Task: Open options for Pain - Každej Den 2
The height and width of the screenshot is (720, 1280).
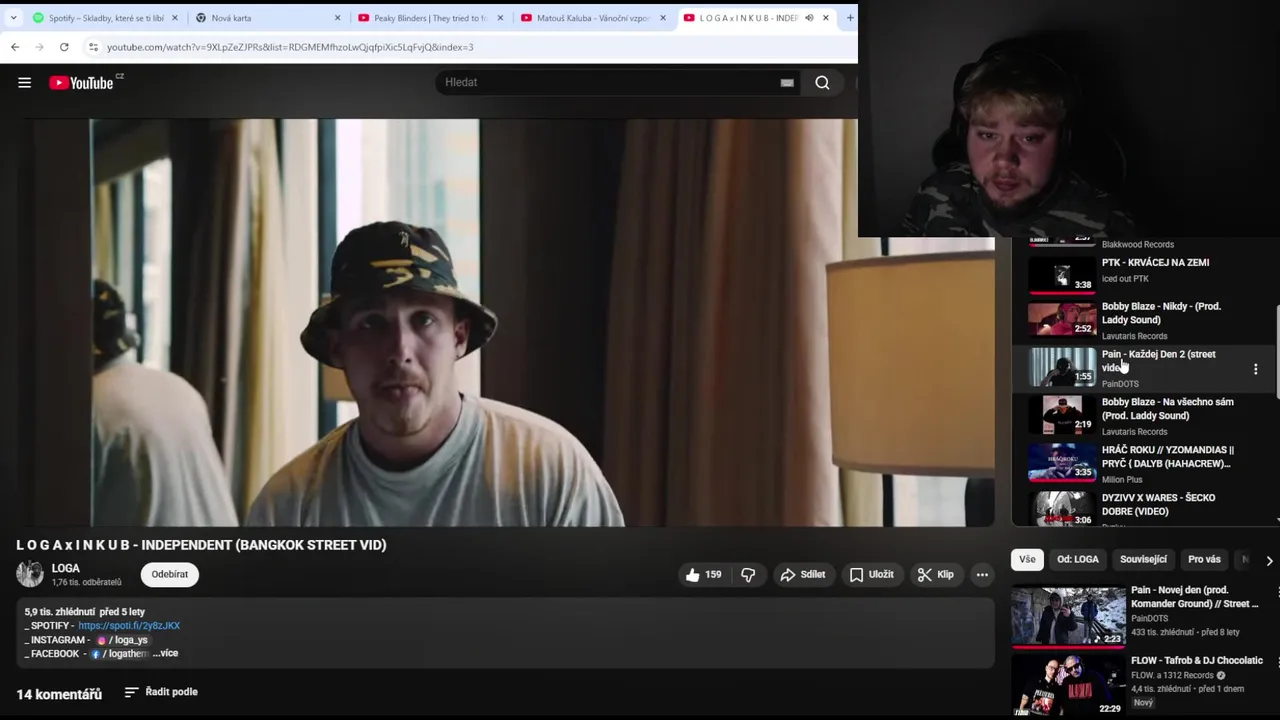Action: coord(1256,369)
